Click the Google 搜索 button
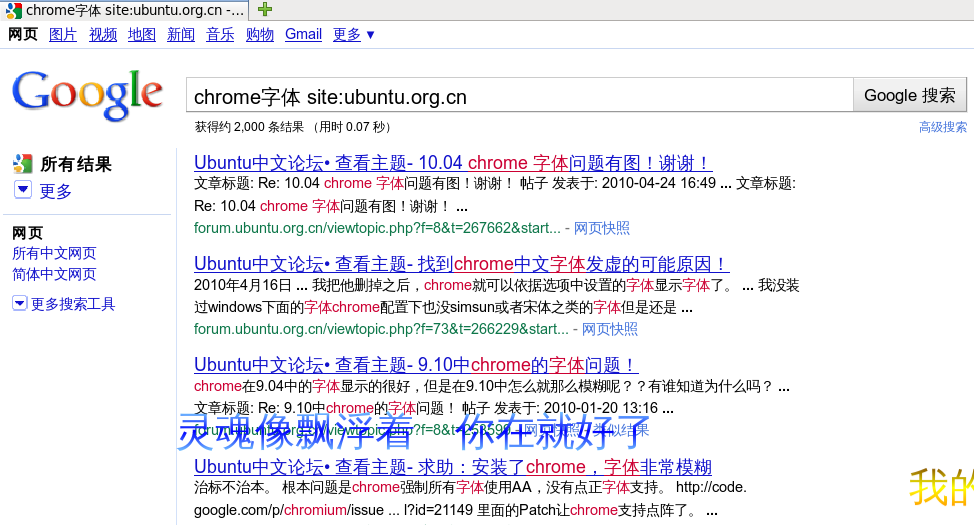Viewport: 974px width, 525px height. point(909,95)
